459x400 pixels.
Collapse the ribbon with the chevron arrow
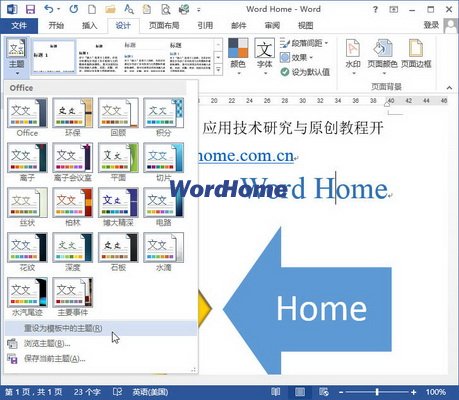[x=449, y=88]
